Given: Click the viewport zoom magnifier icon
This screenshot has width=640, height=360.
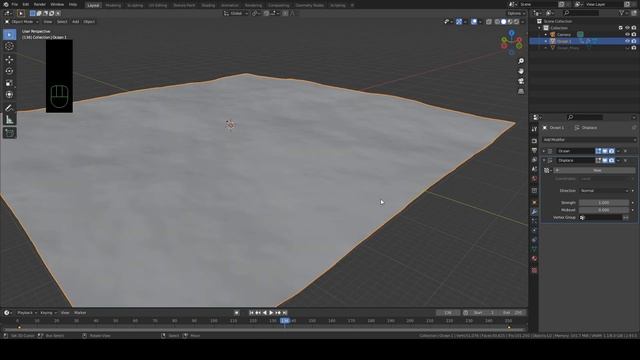Looking at the screenshot, I should coord(521,61).
